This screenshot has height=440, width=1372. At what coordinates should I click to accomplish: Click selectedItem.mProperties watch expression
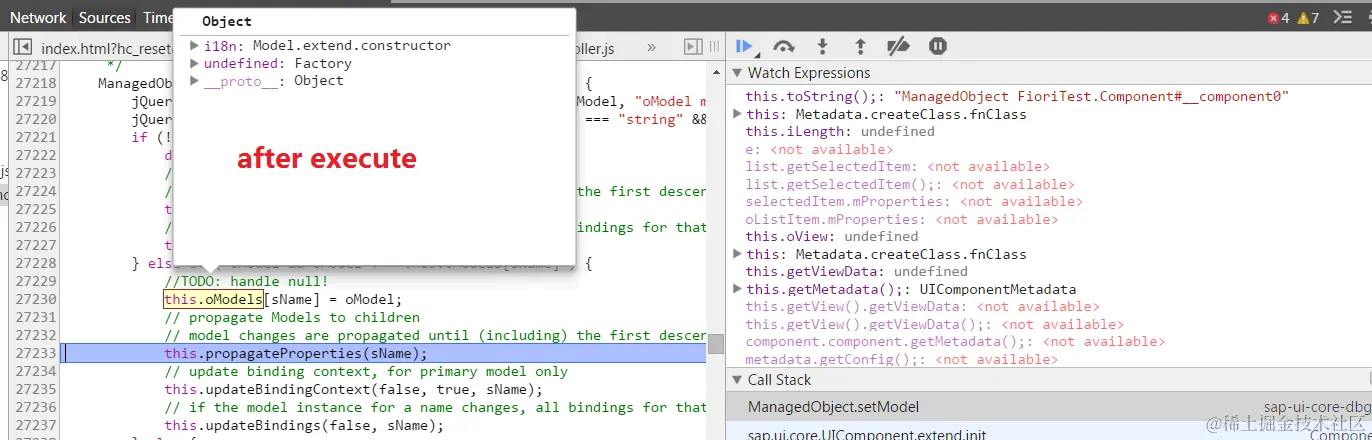click(x=914, y=201)
